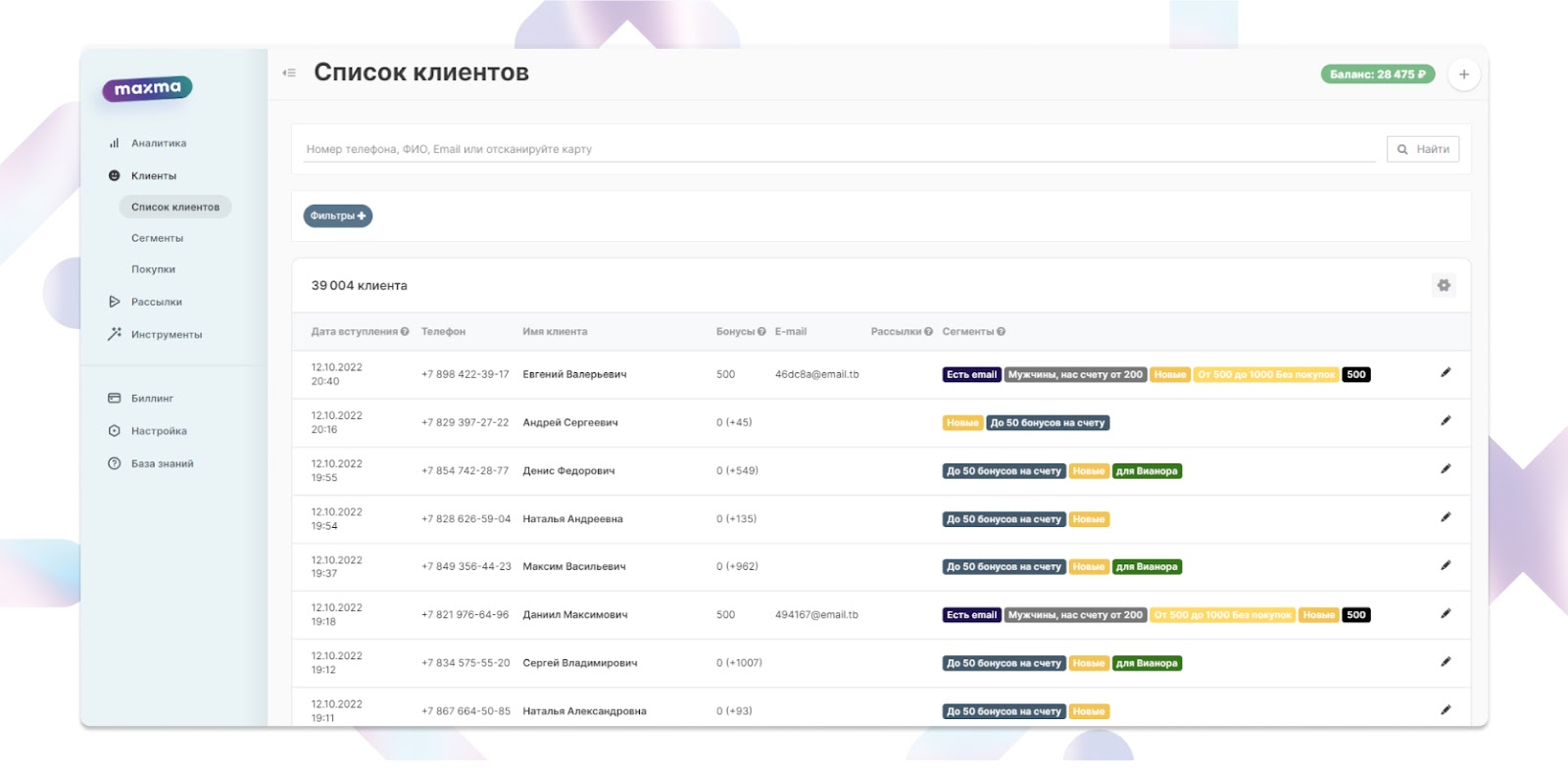Focus the phone, name or Email search field
The width and height of the screenshot is (1568, 768).
point(840,149)
